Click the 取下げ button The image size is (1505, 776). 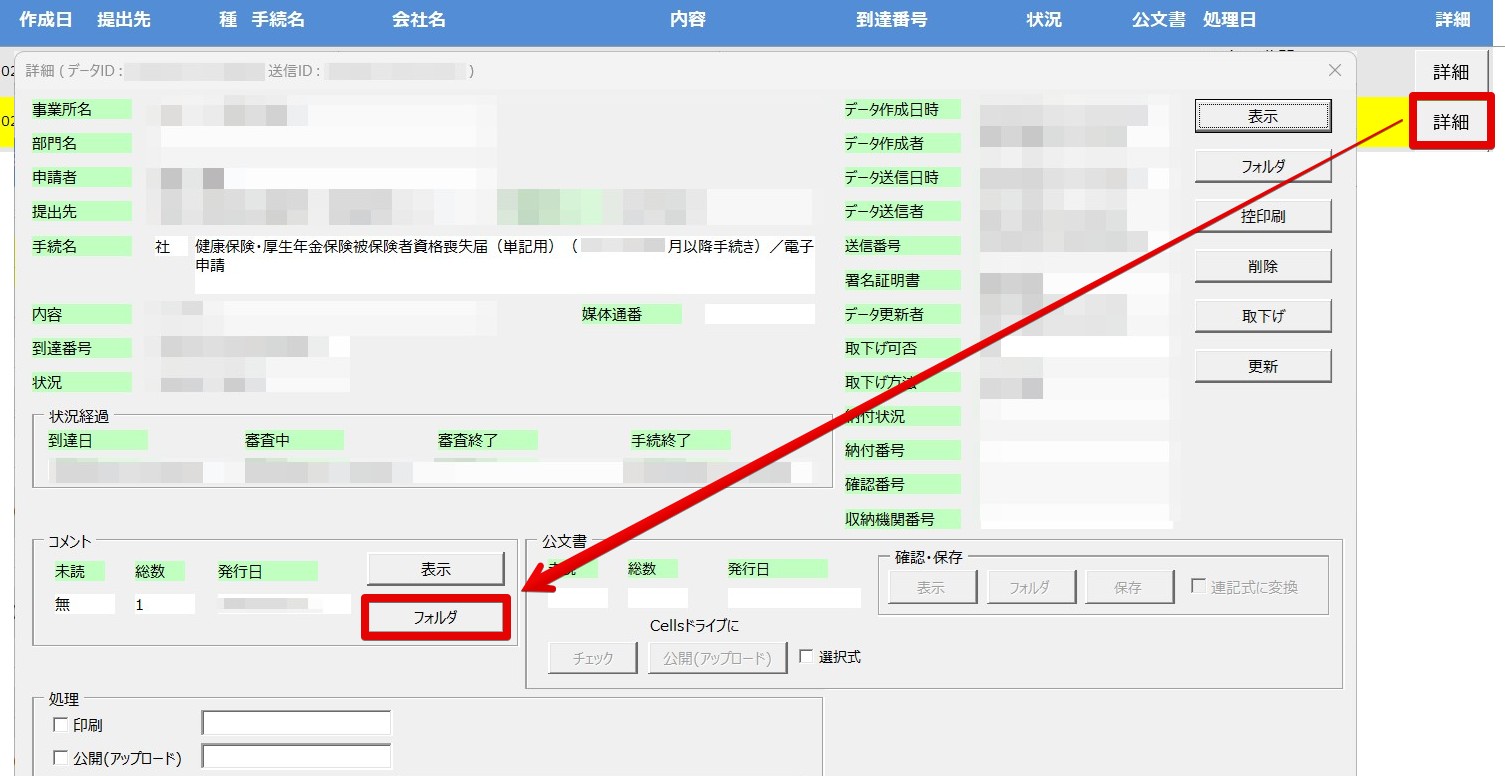coord(1263,316)
